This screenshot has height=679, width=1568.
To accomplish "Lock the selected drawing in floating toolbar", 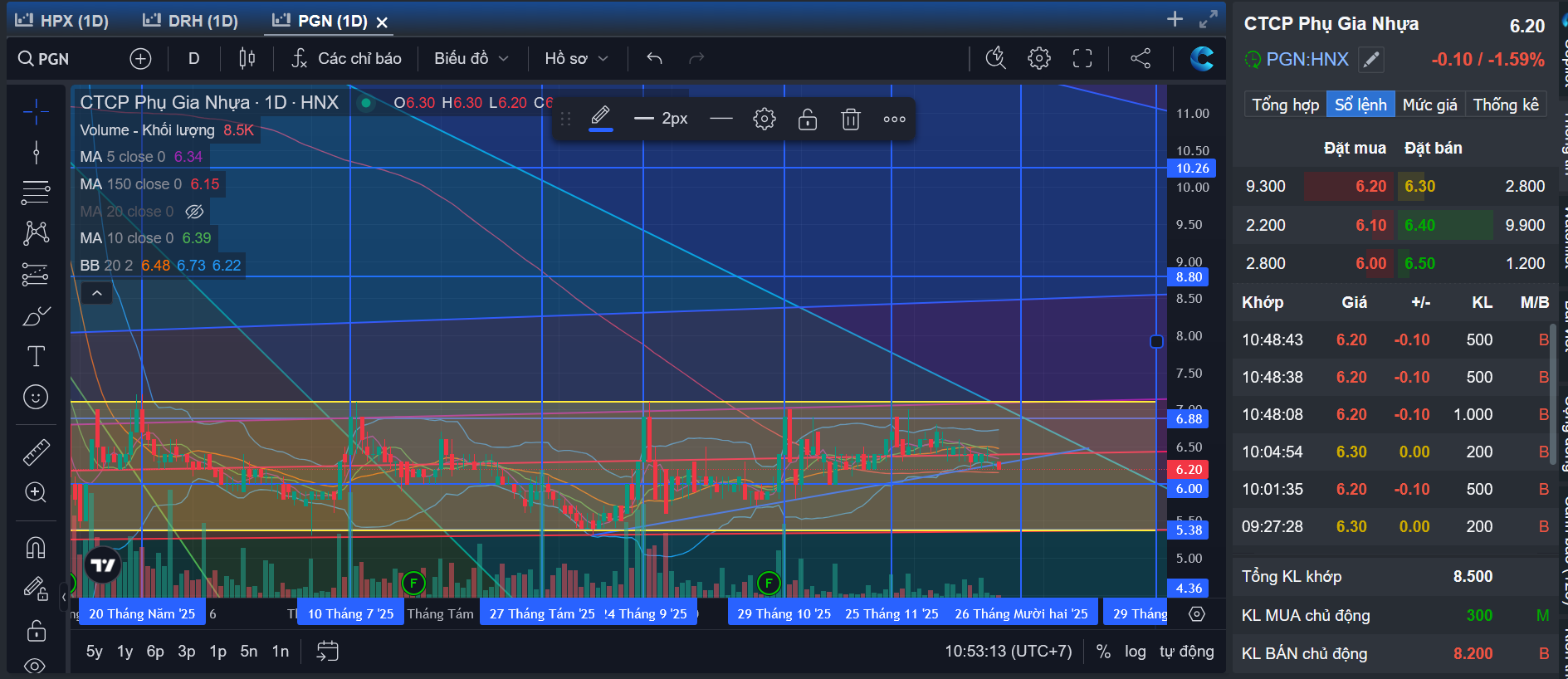I will (808, 120).
